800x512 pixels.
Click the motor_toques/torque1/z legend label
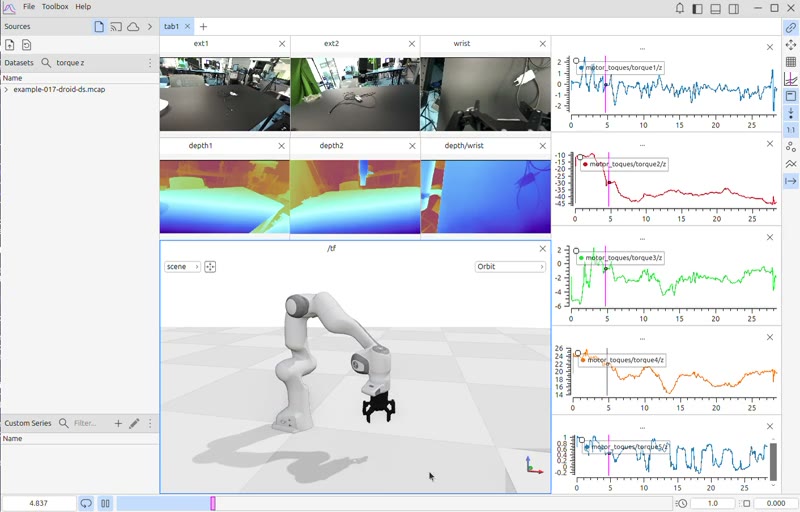coord(623,67)
